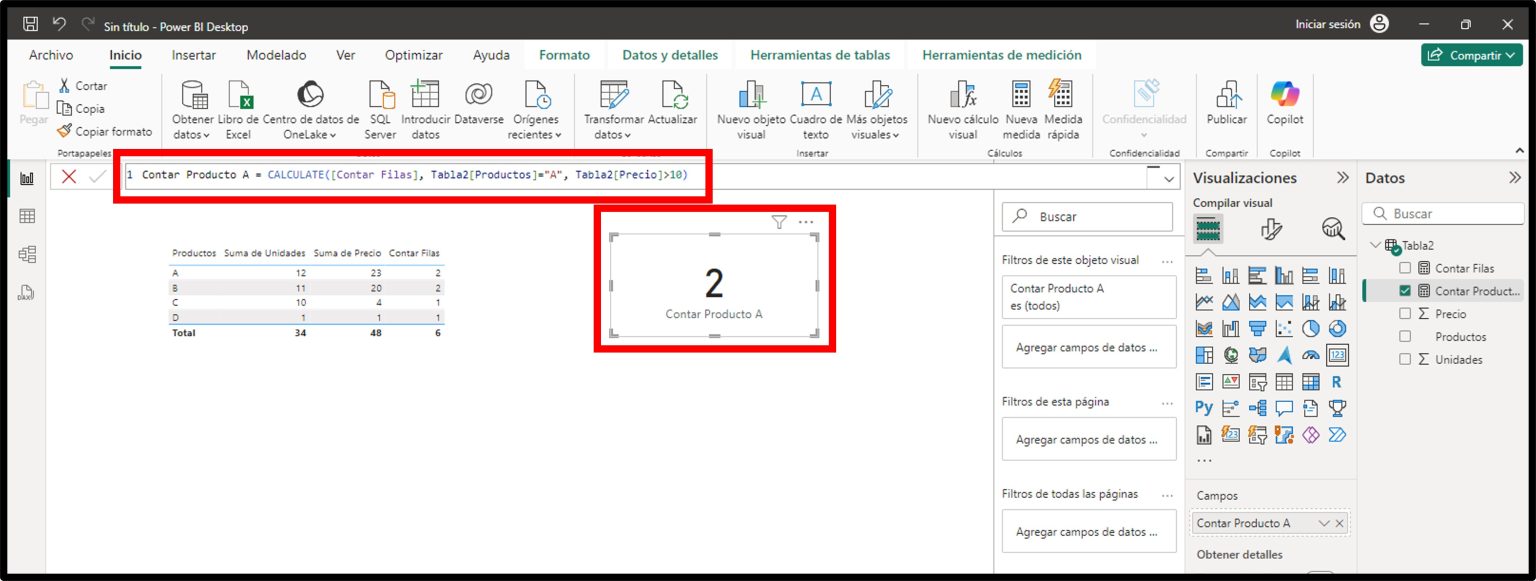The height and width of the screenshot is (581, 1536).
Task: Select the card visualization icon
Action: click(x=1338, y=354)
